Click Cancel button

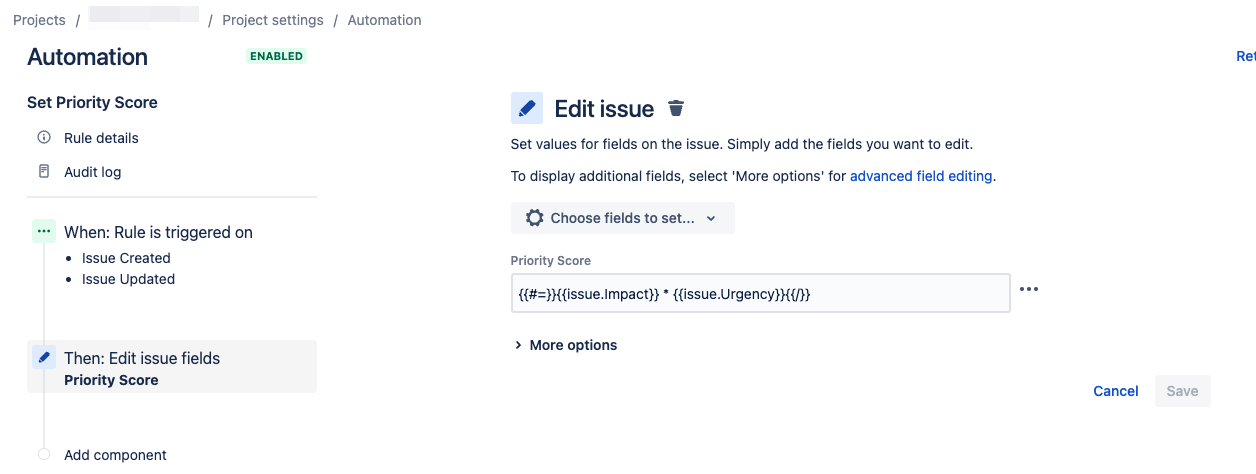(1116, 391)
